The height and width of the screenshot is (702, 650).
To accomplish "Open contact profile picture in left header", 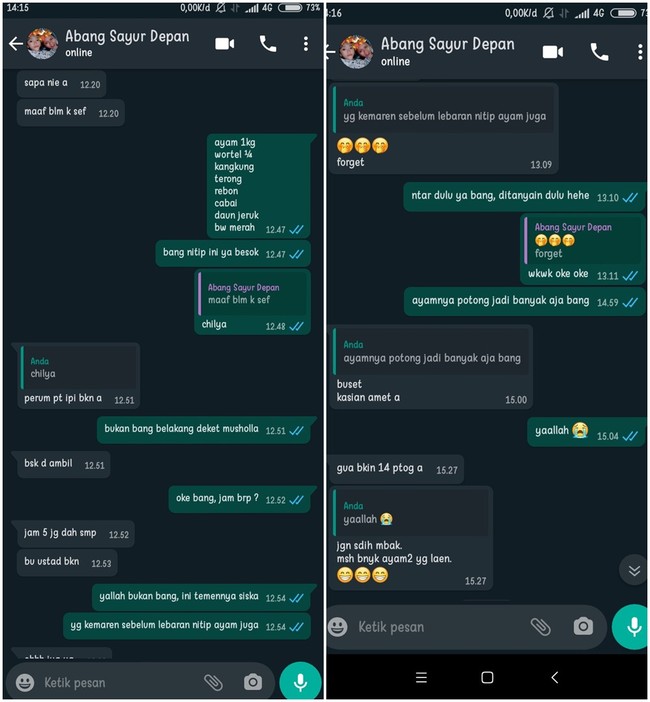I will click(x=43, y=44).
